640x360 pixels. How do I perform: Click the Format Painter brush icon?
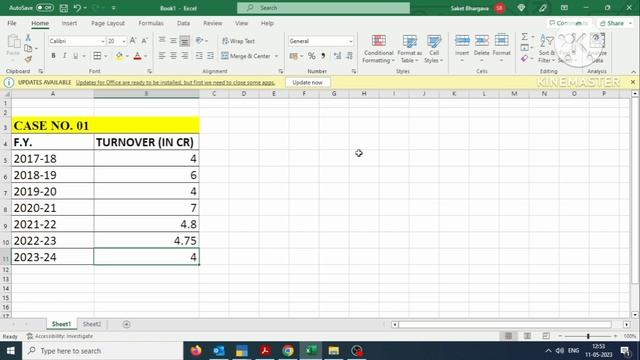tap(28, 59)
